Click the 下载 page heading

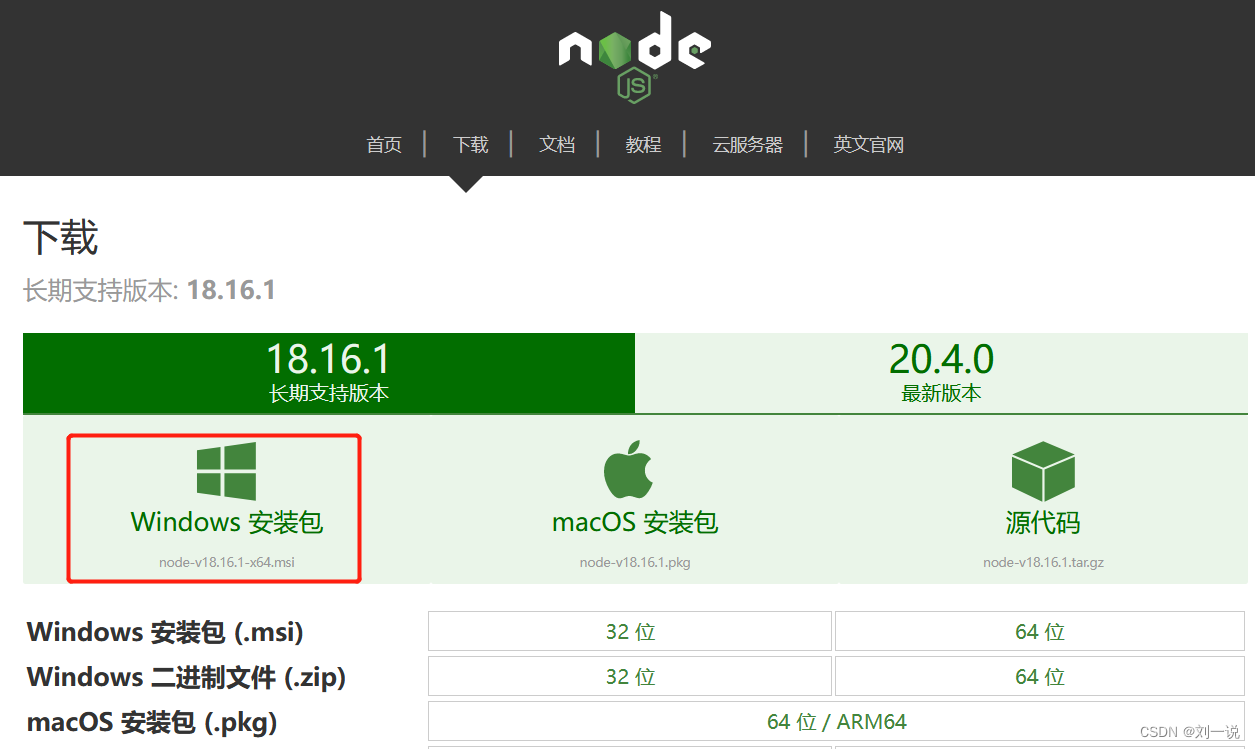coord(61,239)
